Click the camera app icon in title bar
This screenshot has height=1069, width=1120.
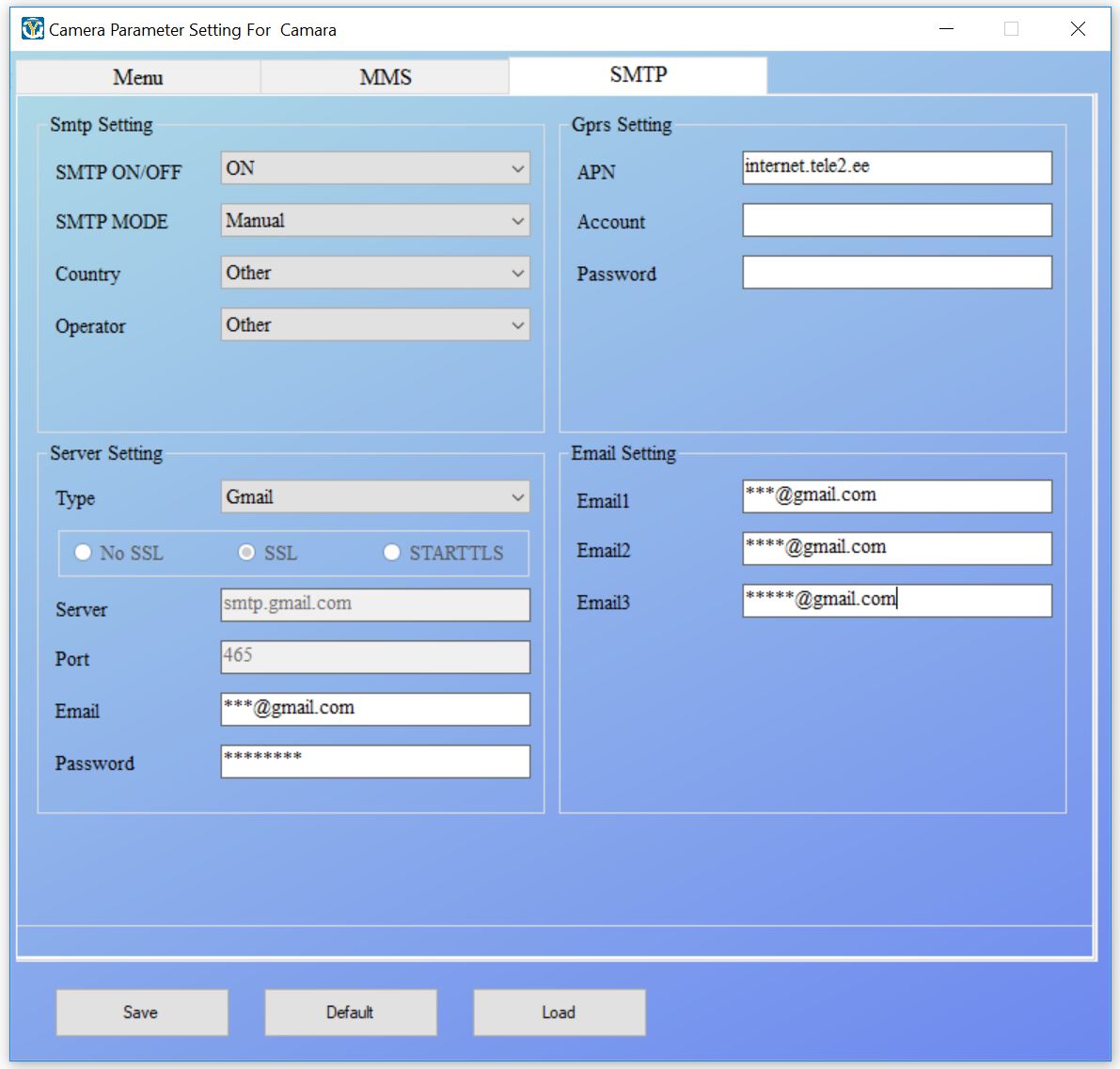click(32, 29)
